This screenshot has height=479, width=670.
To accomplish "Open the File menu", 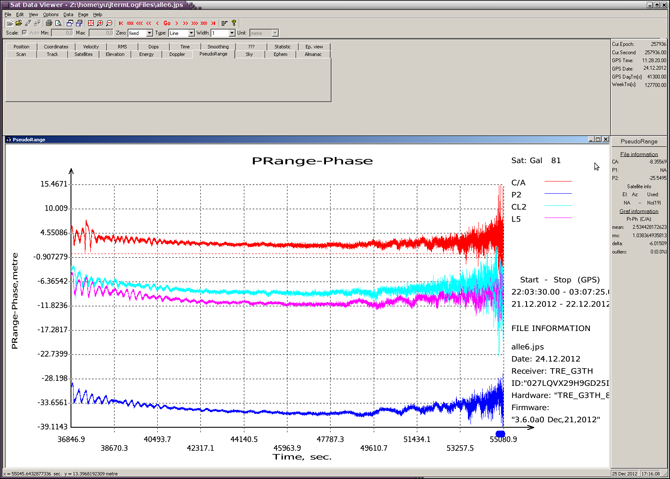I will click(x=8, y=14).
